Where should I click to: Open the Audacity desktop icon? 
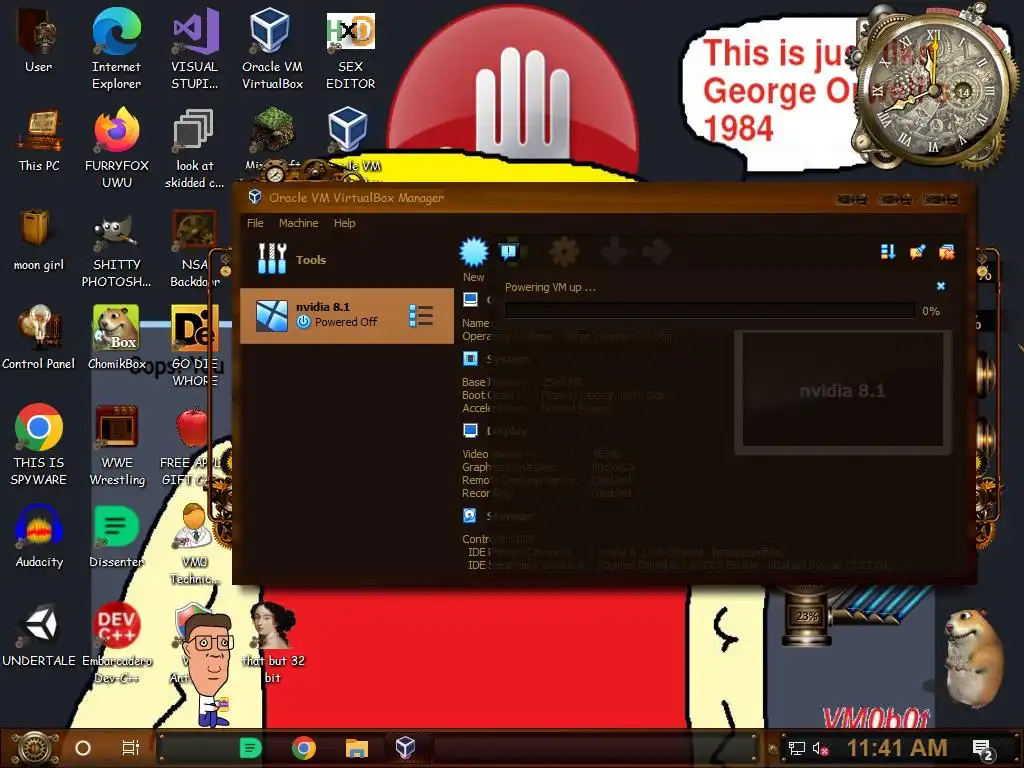tap(39, 536)
